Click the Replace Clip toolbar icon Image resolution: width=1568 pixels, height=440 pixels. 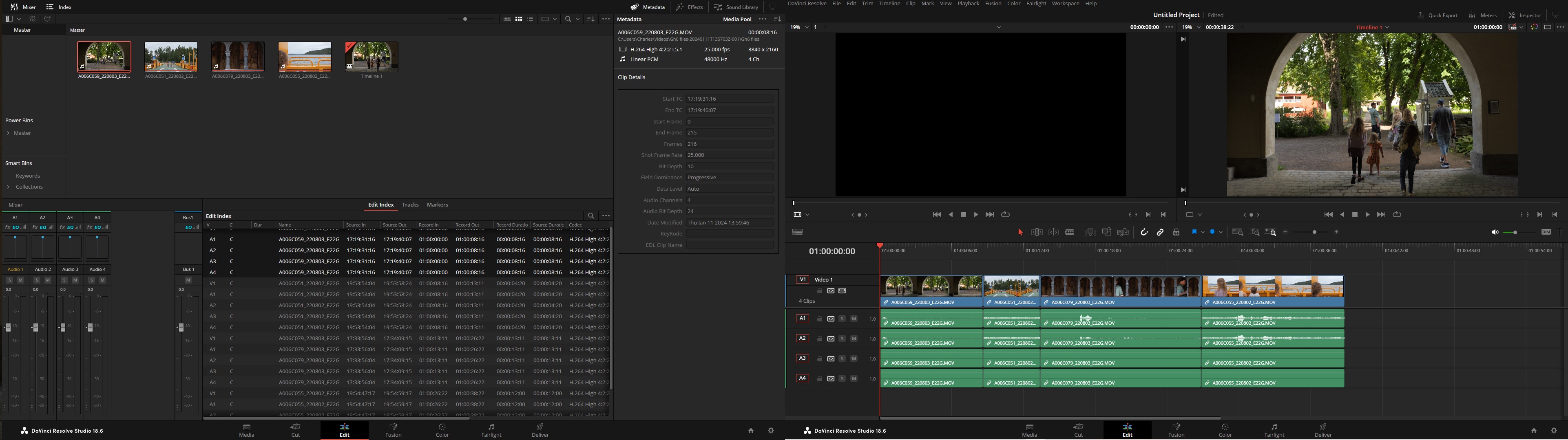coord(1123,232)
